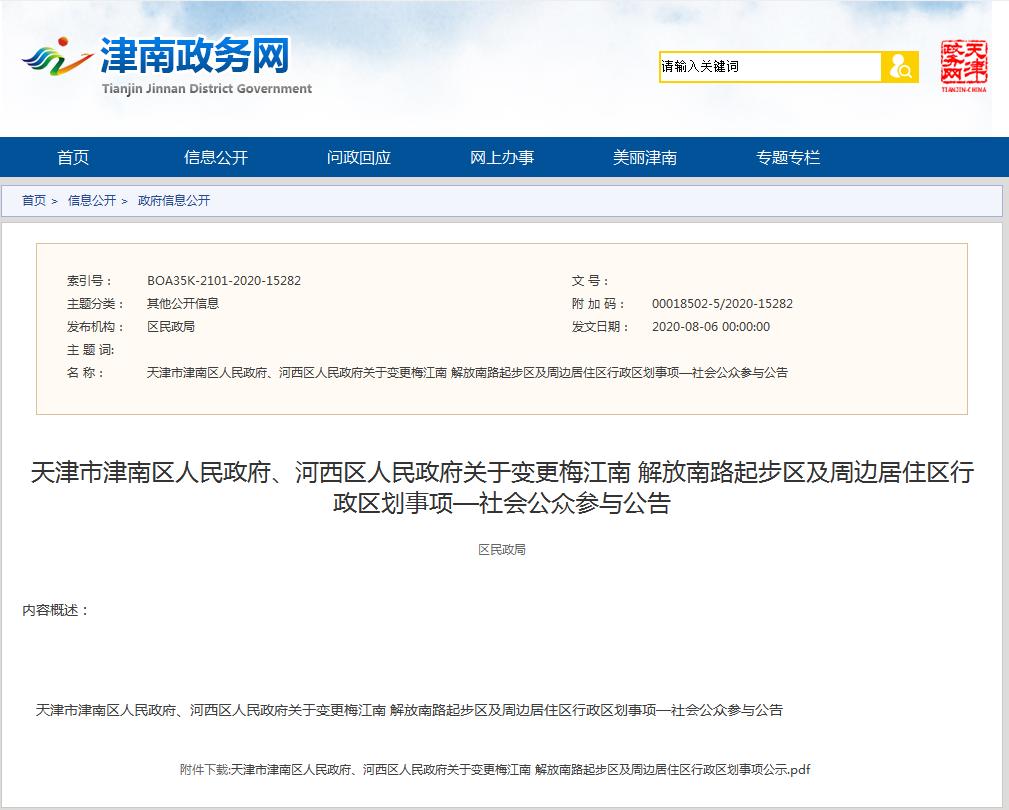Click index number BOA35K-2101-2020-15282
1009x810 pixels.
tap(224, 281)
